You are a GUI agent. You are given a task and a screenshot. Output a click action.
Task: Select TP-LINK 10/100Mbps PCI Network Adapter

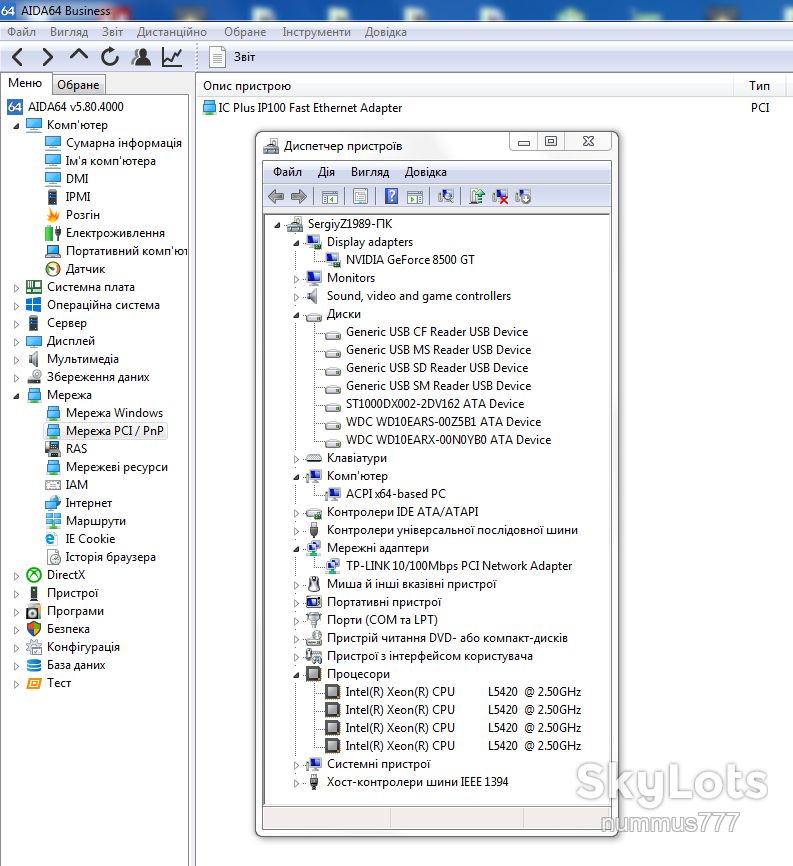(459, 566)
